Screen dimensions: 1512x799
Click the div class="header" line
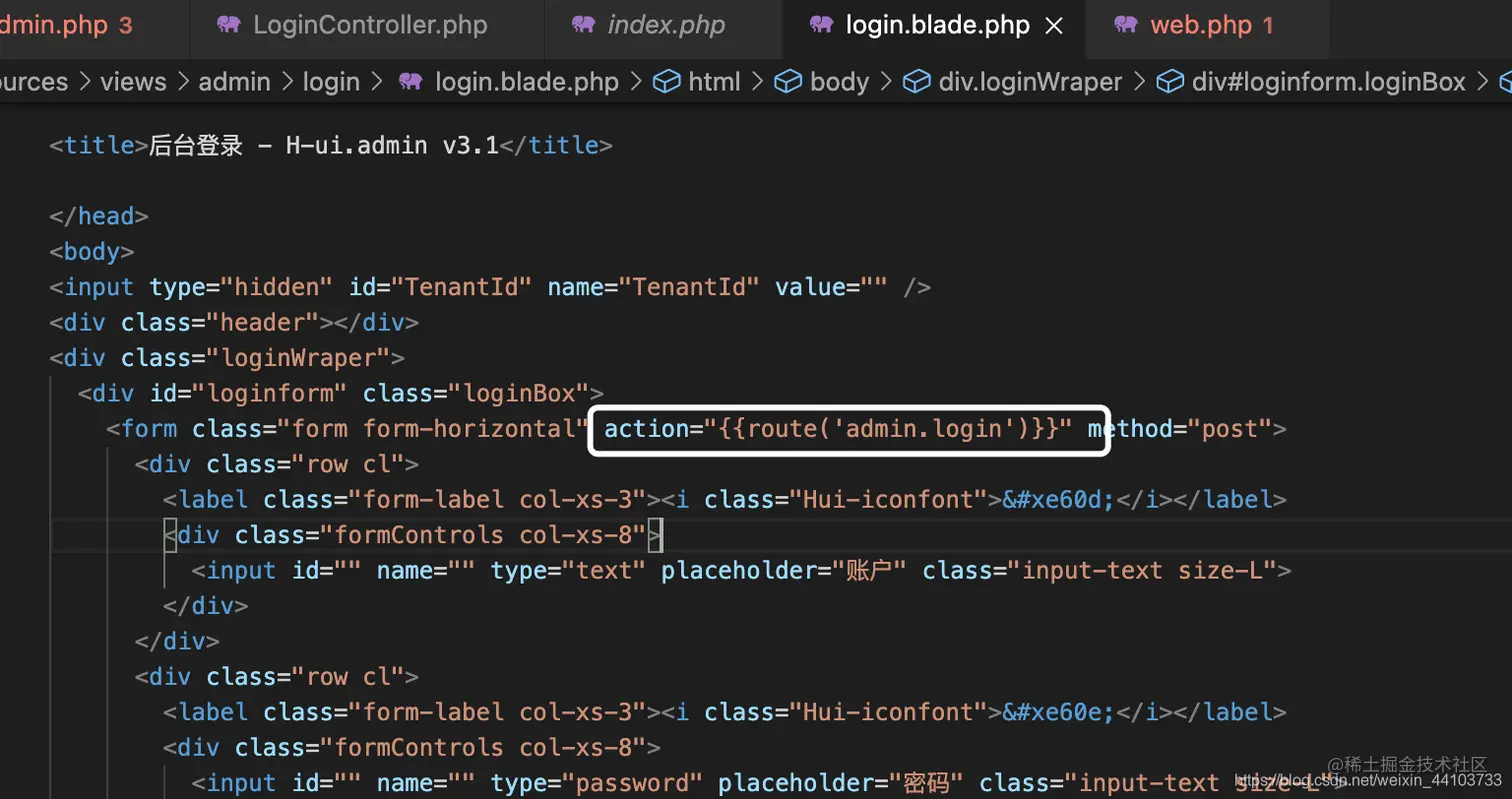pyautogui.click(x=234, y=322)
